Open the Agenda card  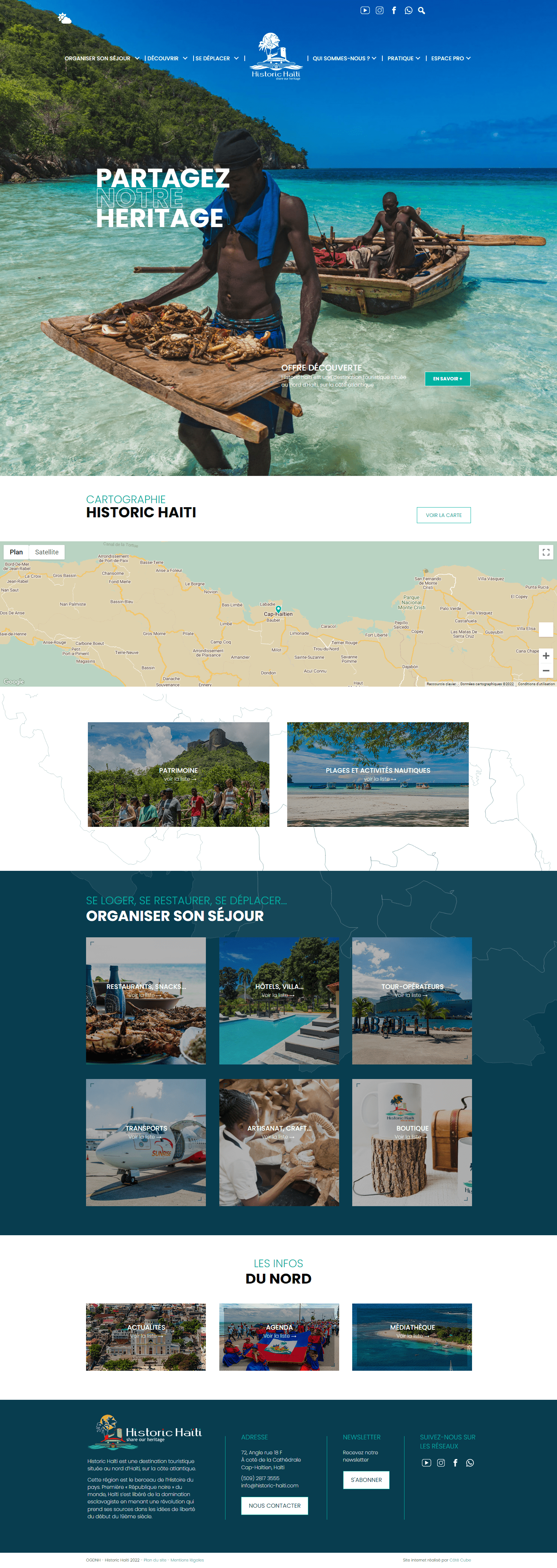click(279, 1337)
